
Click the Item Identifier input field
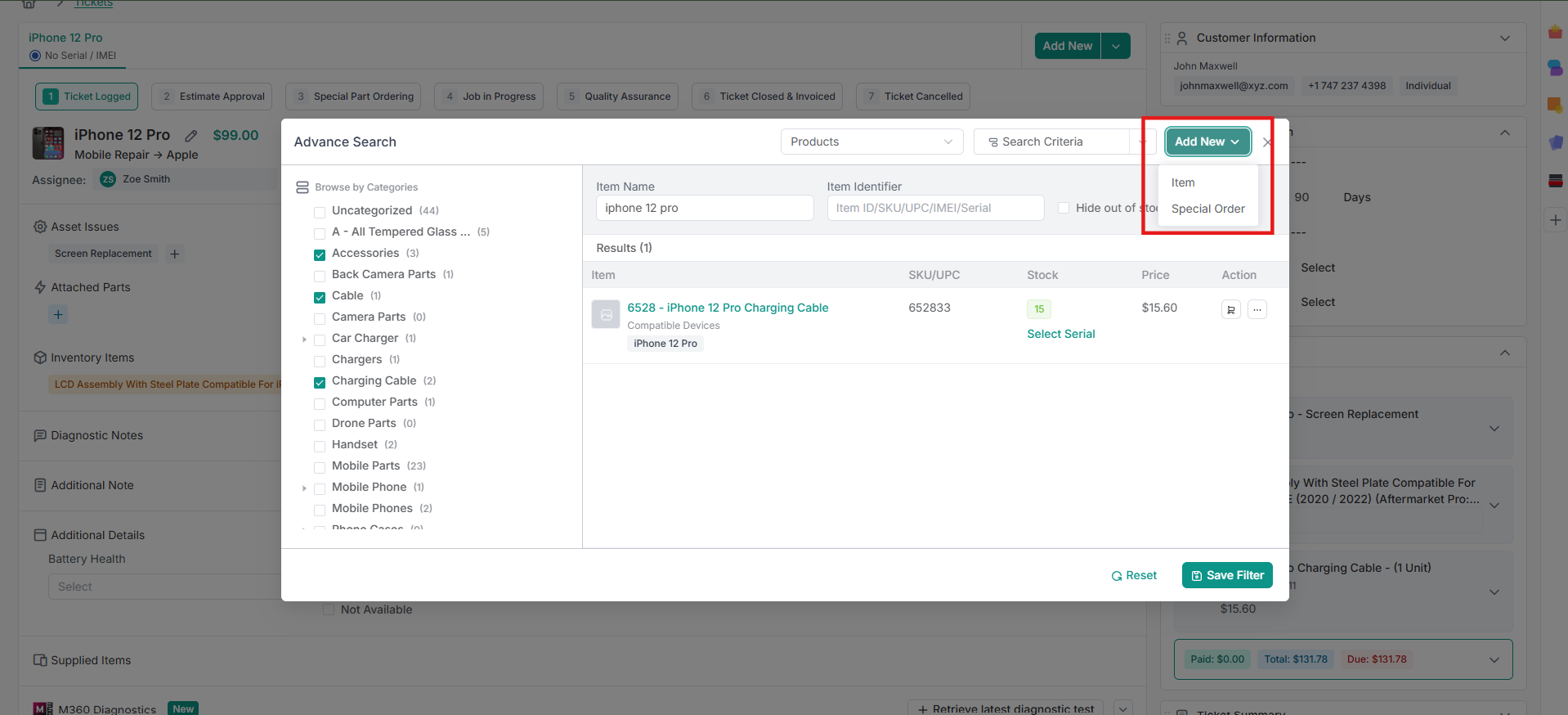point(935,208)
